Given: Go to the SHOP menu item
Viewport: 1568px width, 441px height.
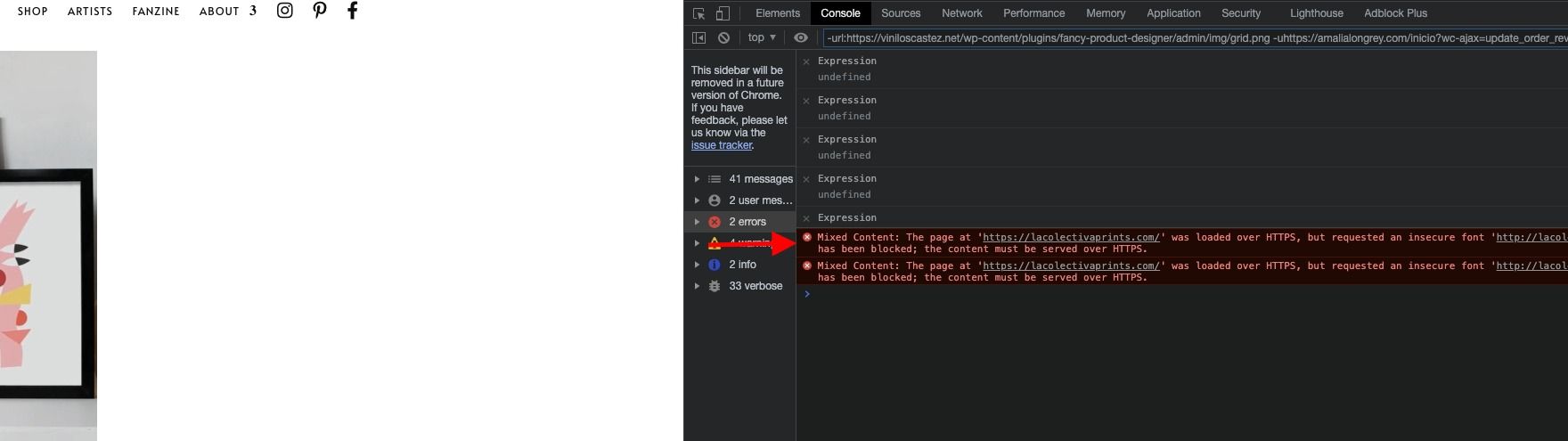Looking at the screenshot, I should click(33, 12).
